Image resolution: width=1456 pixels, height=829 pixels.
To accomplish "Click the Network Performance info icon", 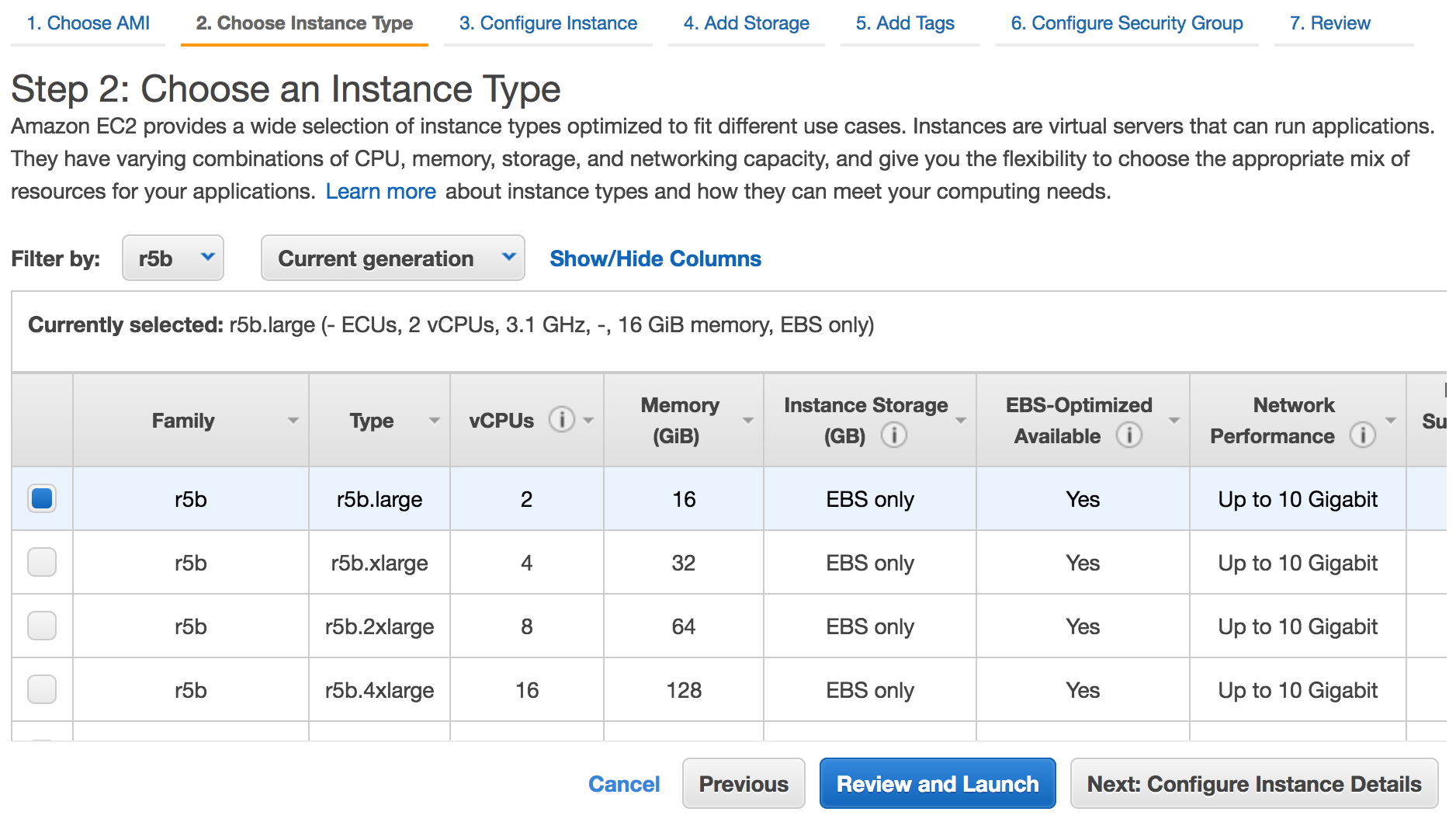I will tap(1364, 435).
